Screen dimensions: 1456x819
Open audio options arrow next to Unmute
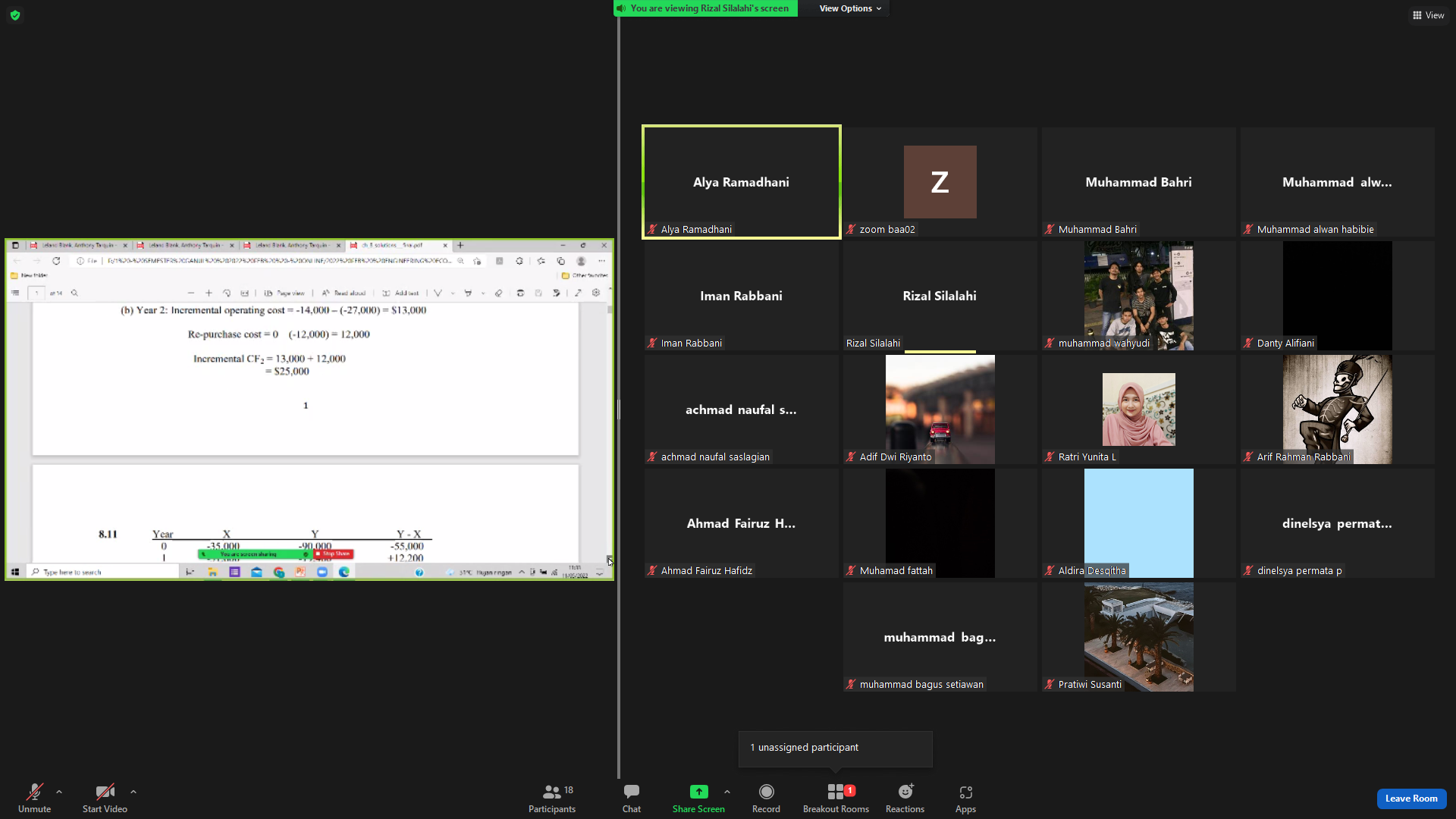coord(59,792)
